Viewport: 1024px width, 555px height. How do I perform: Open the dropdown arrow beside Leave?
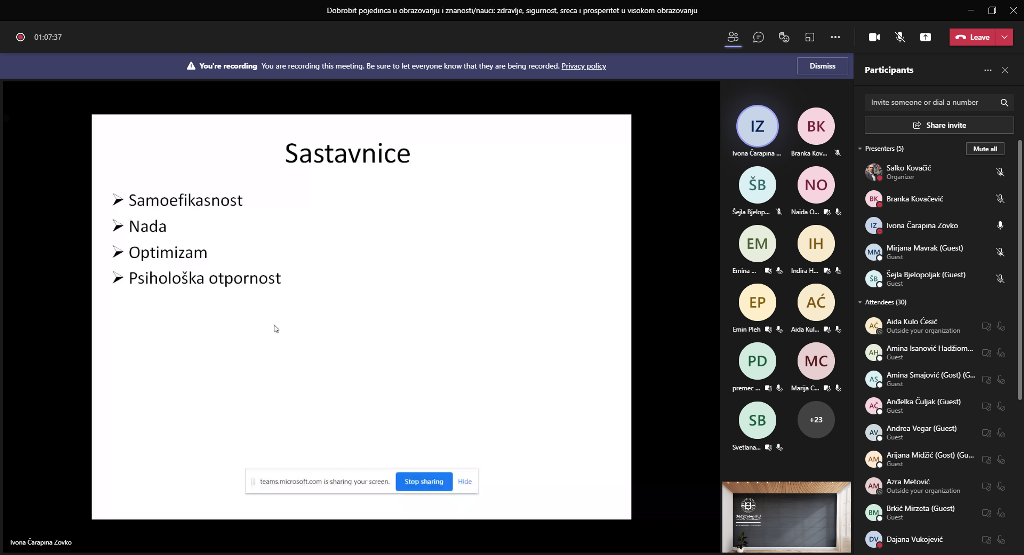1004,37
